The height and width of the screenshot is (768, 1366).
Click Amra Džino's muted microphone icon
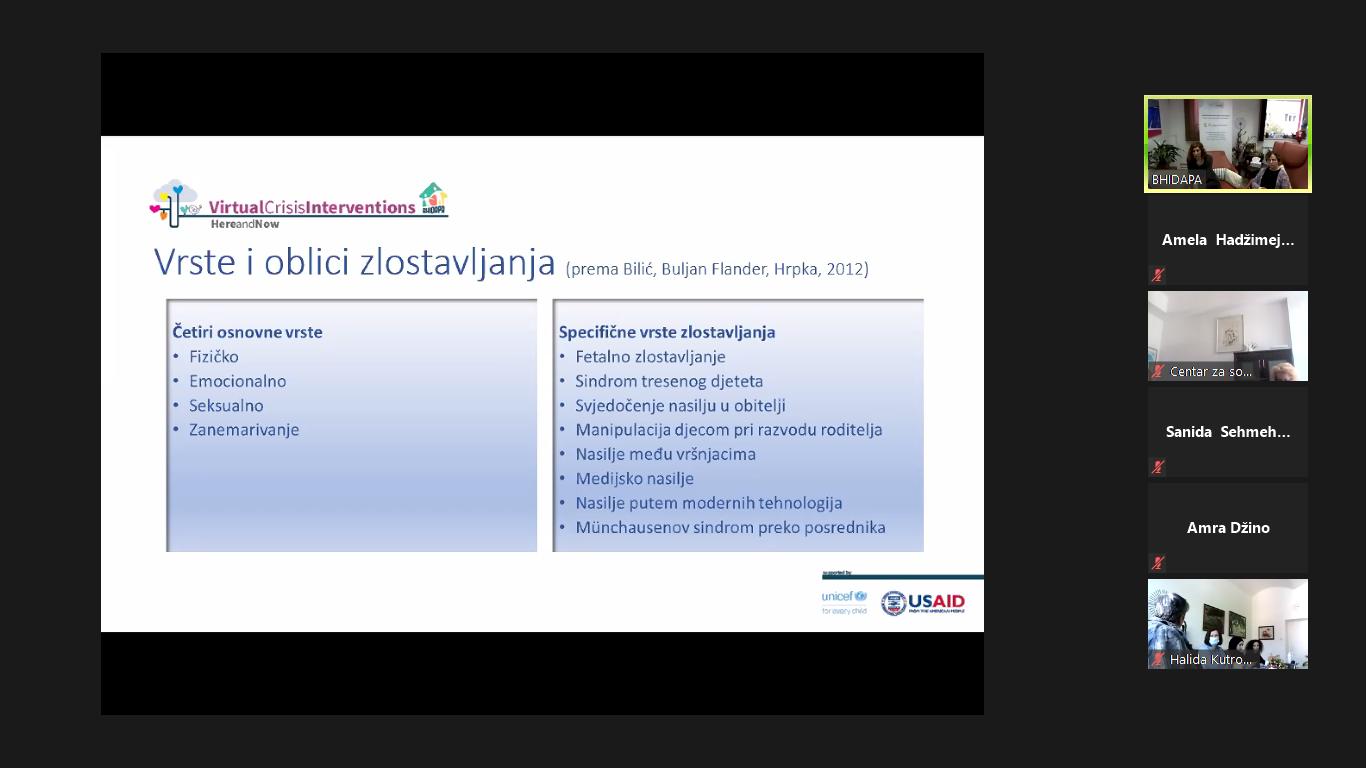(1158, 563)
